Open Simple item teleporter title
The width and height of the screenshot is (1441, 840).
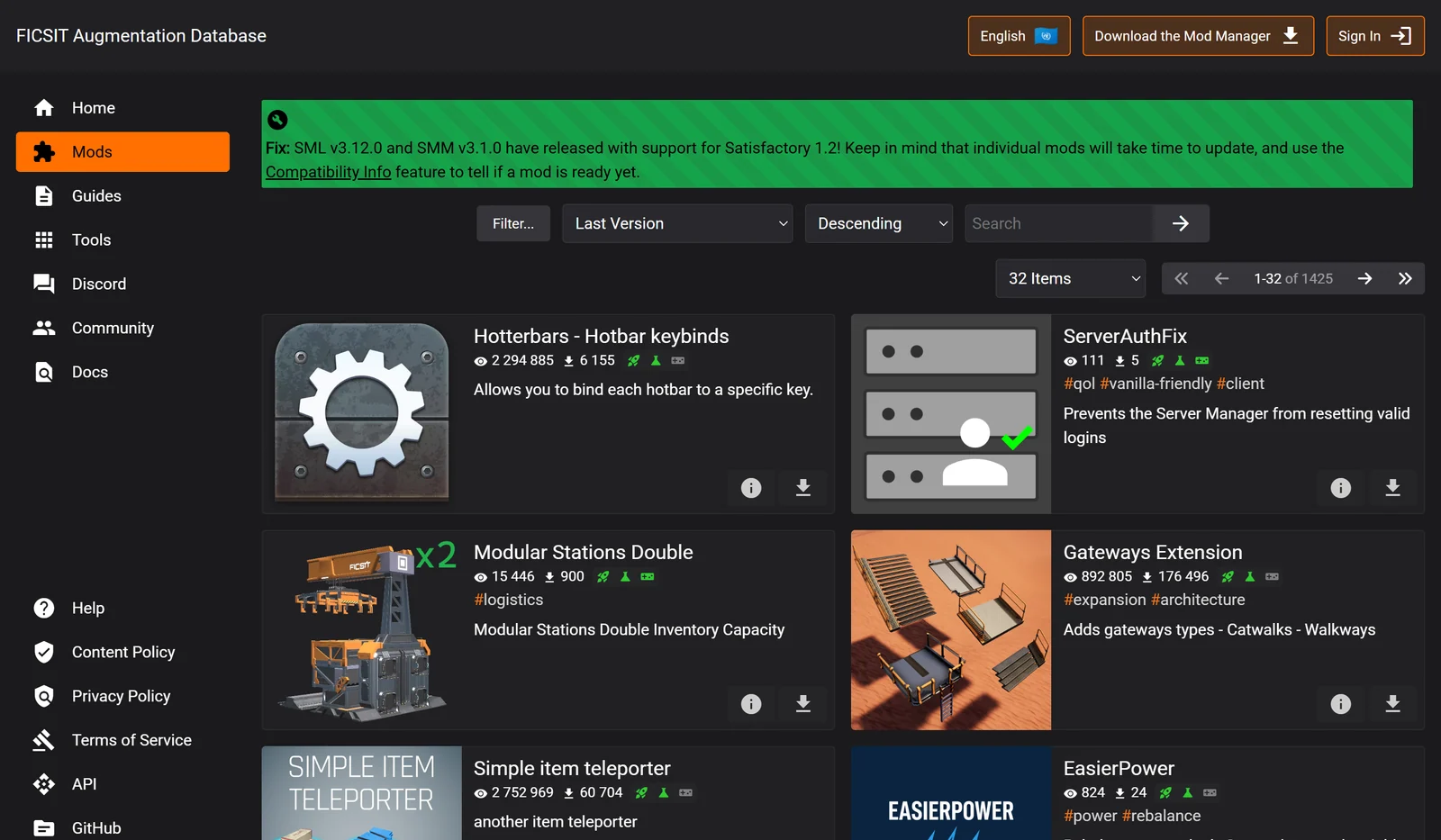572,769
